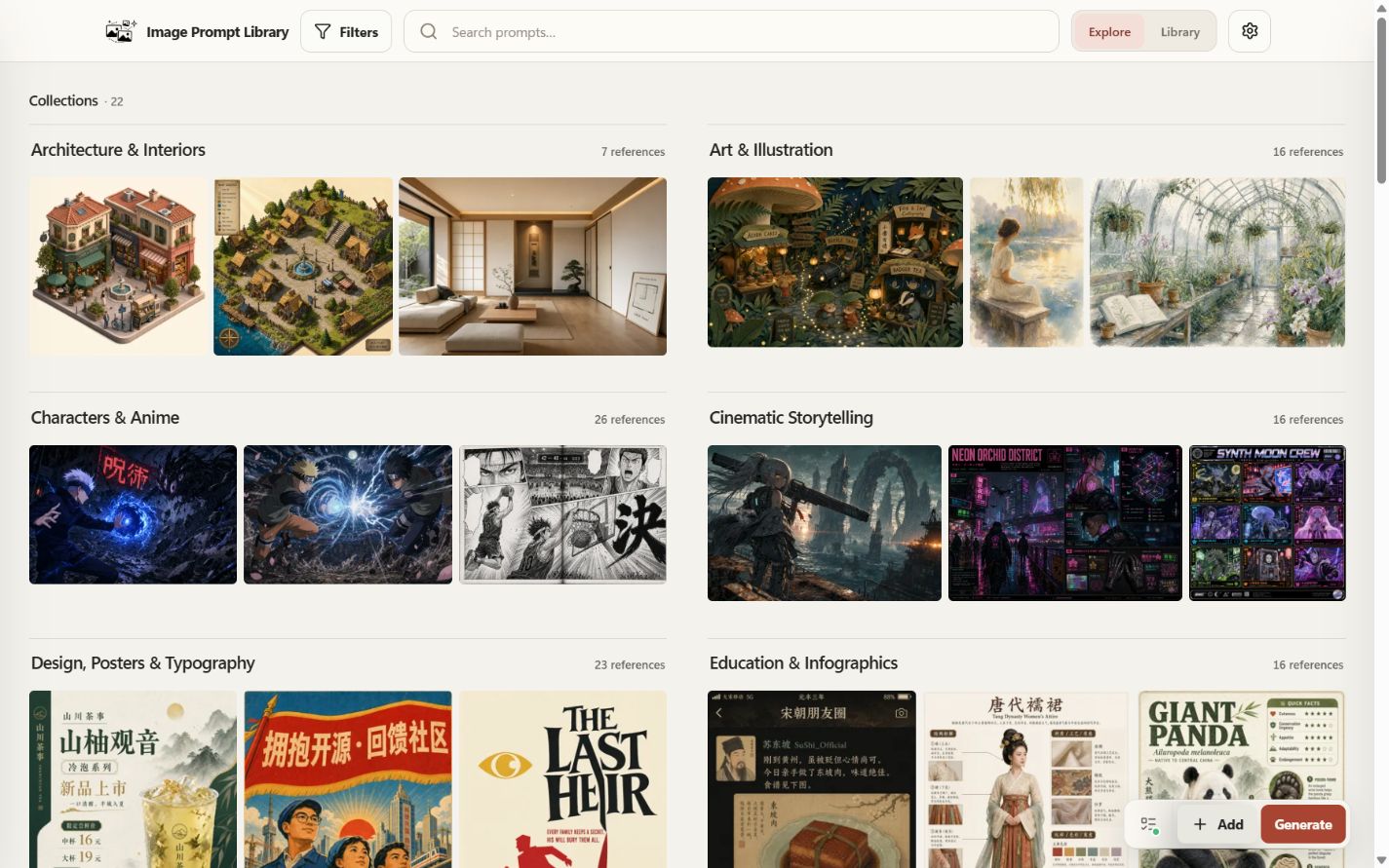Click the red Generate button
This screenshot has width=1389, height=868.
(x=1303, y=824)
